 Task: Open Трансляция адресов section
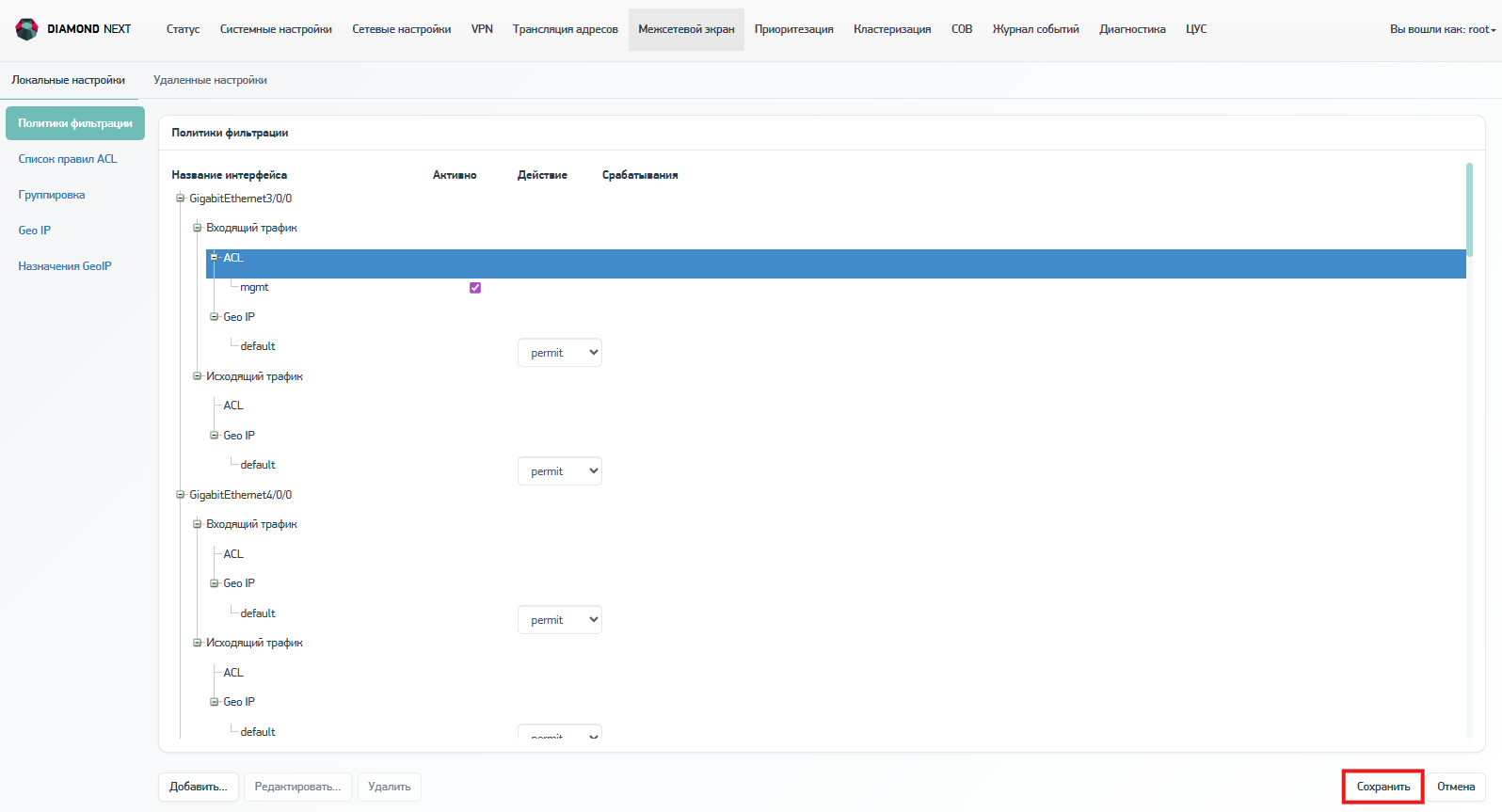pos(565,29)
